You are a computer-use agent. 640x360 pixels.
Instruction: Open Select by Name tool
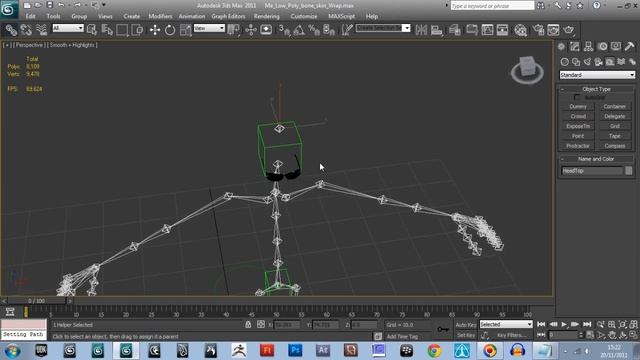(x=107, y=30)
